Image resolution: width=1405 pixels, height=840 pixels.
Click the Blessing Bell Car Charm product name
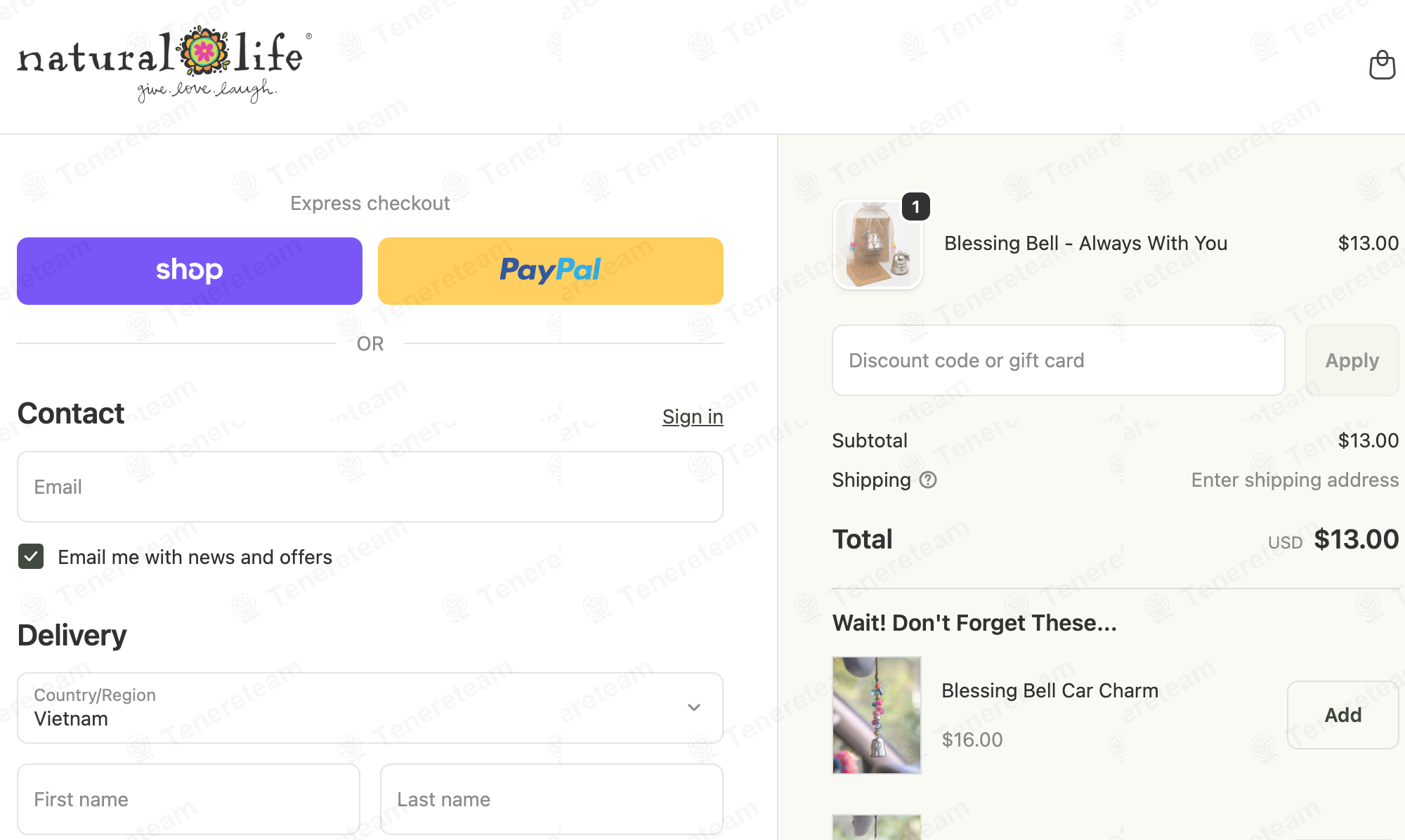point(1050,690)
